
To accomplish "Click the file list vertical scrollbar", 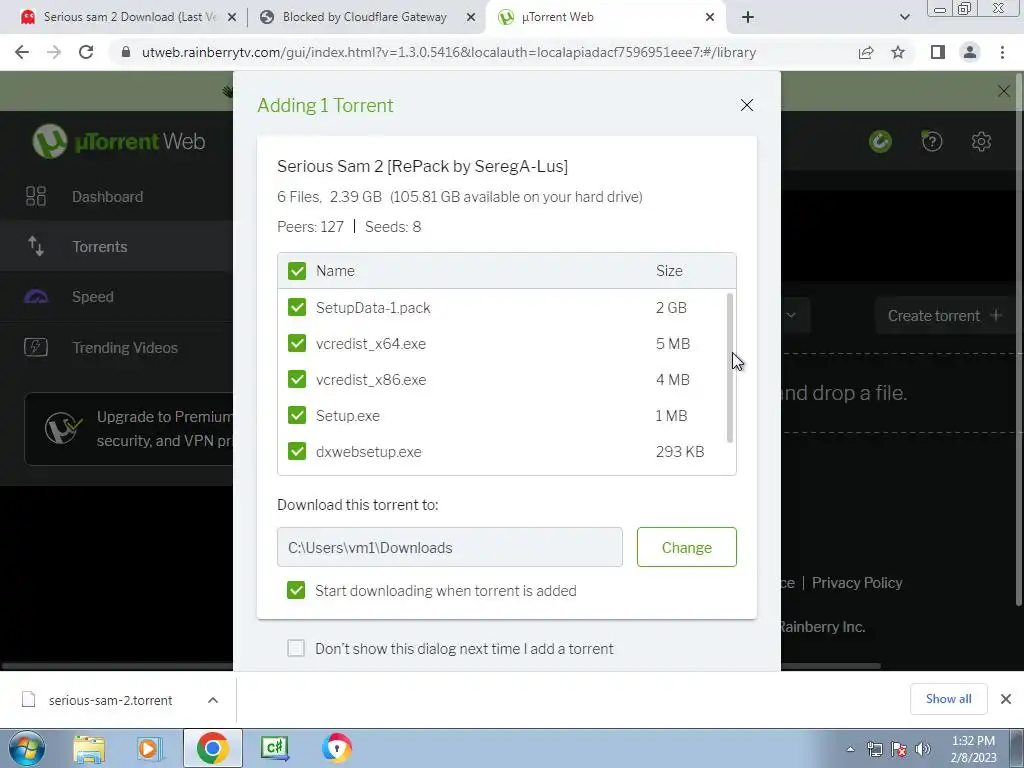I will click(x=729, y=368).
